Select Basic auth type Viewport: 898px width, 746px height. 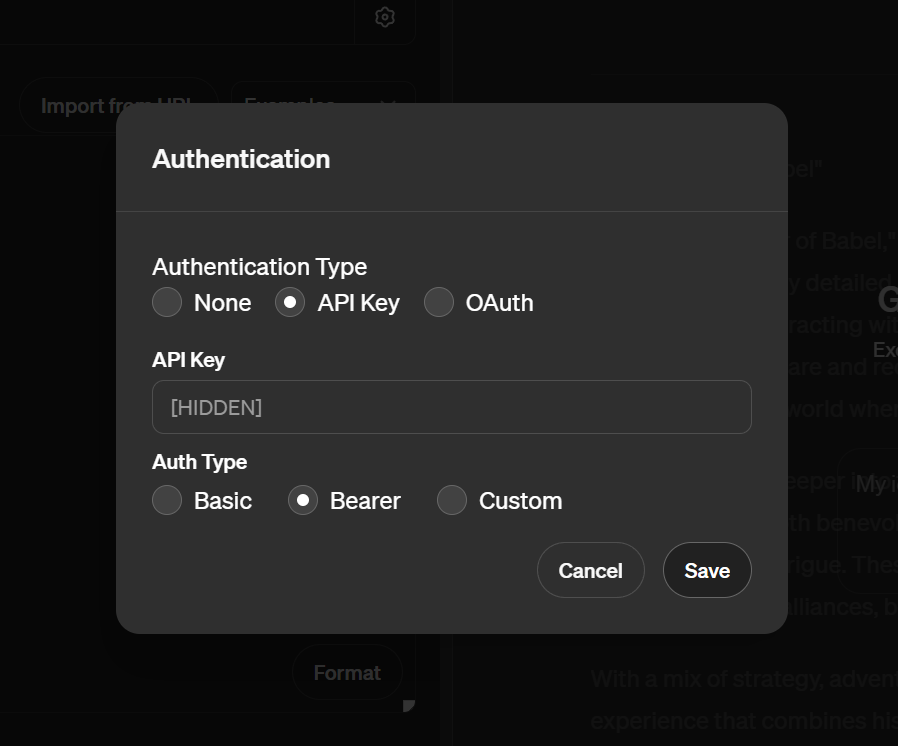coord(167,500)
